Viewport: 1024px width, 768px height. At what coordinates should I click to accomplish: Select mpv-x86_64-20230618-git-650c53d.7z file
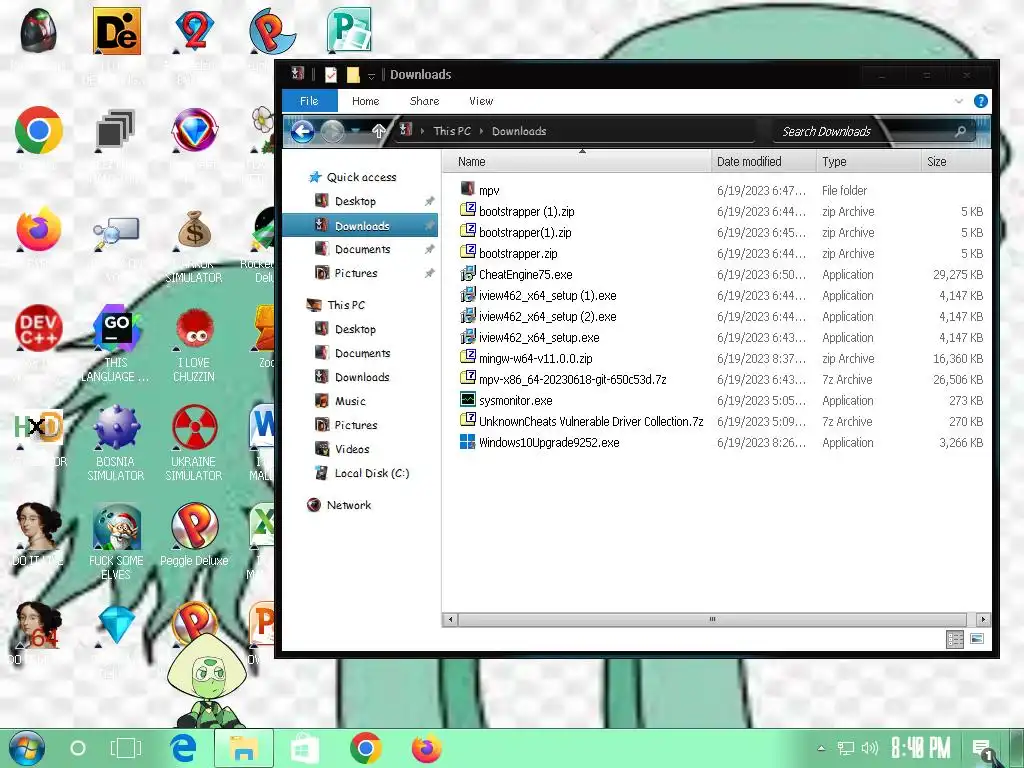tap(573, 379)
